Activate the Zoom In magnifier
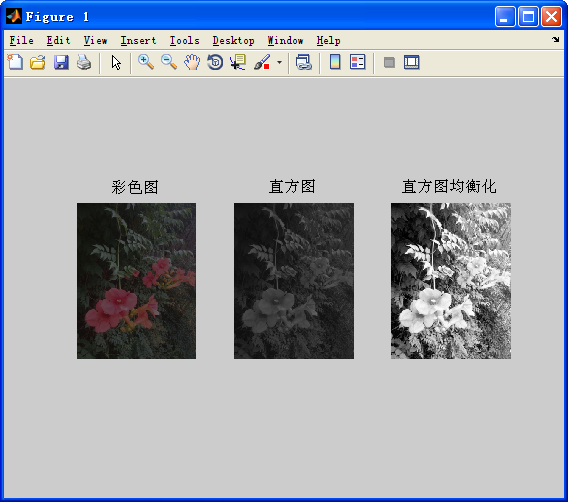This screenshot has width=568, height=502. 146,62
